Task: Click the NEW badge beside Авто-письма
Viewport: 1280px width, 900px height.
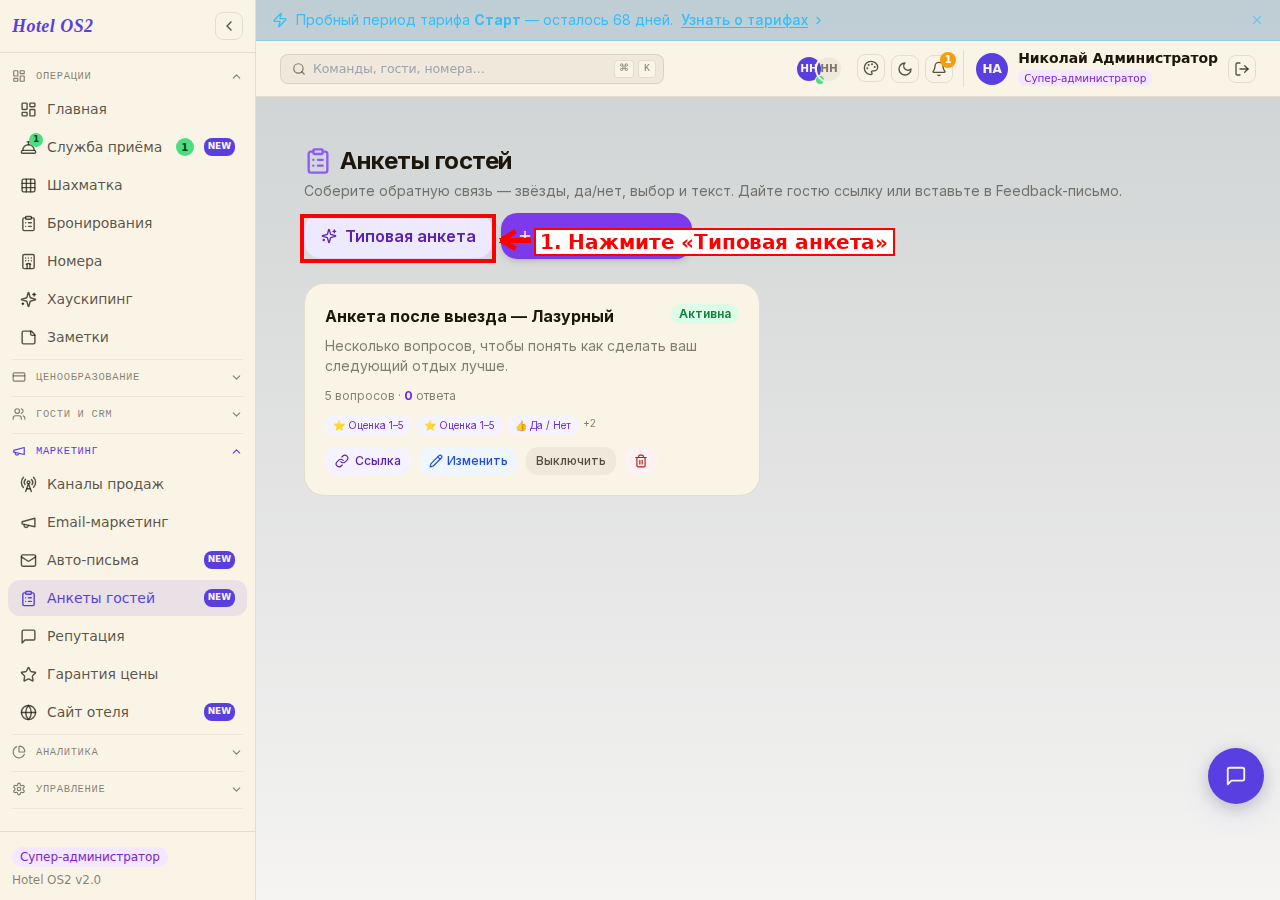Action: click(x=219, y=560)
